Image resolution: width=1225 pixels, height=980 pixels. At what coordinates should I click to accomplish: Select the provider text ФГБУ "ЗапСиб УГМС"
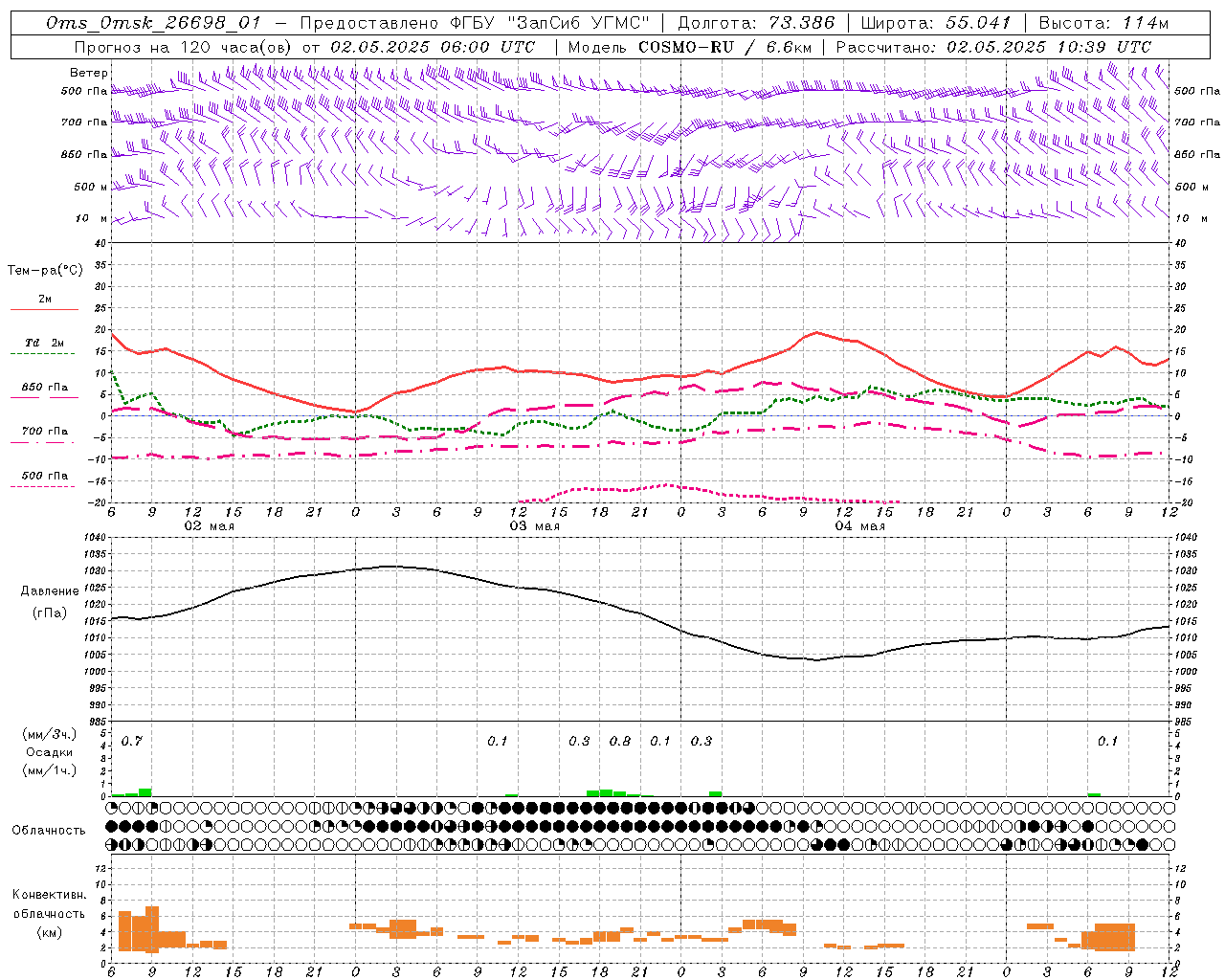550,24
